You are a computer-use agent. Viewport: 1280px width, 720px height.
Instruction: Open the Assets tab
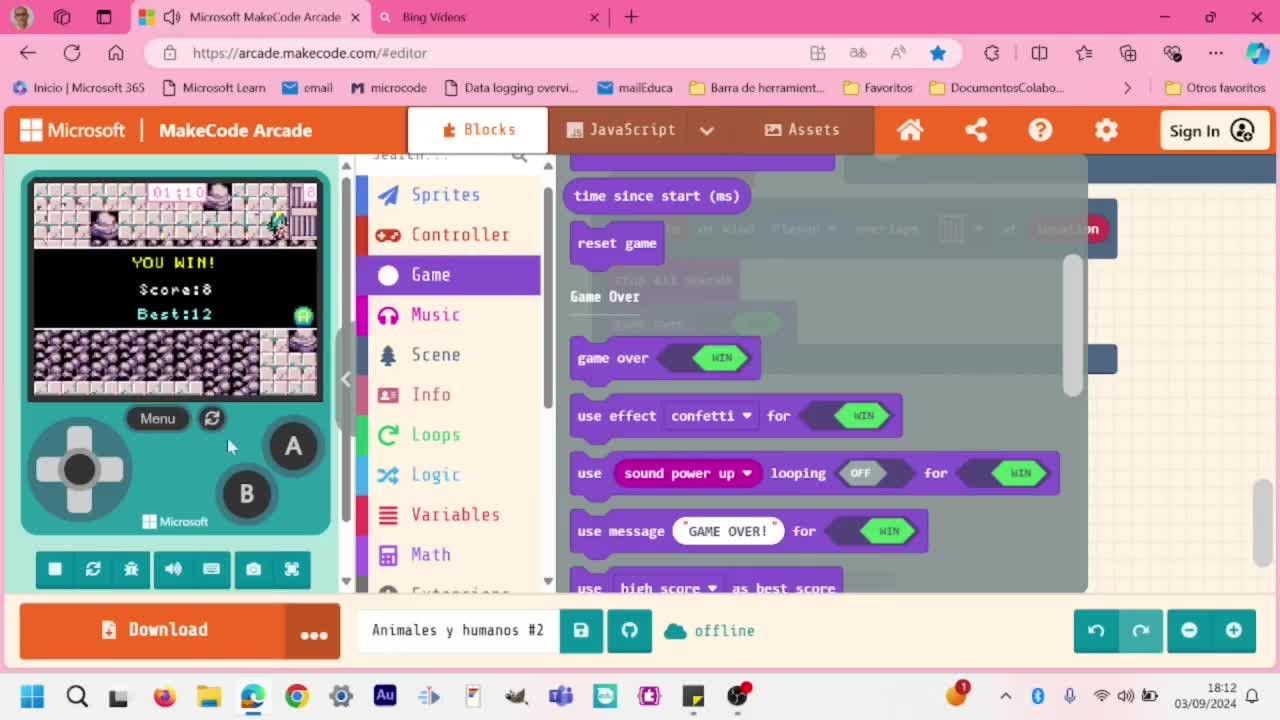(802, 130)
